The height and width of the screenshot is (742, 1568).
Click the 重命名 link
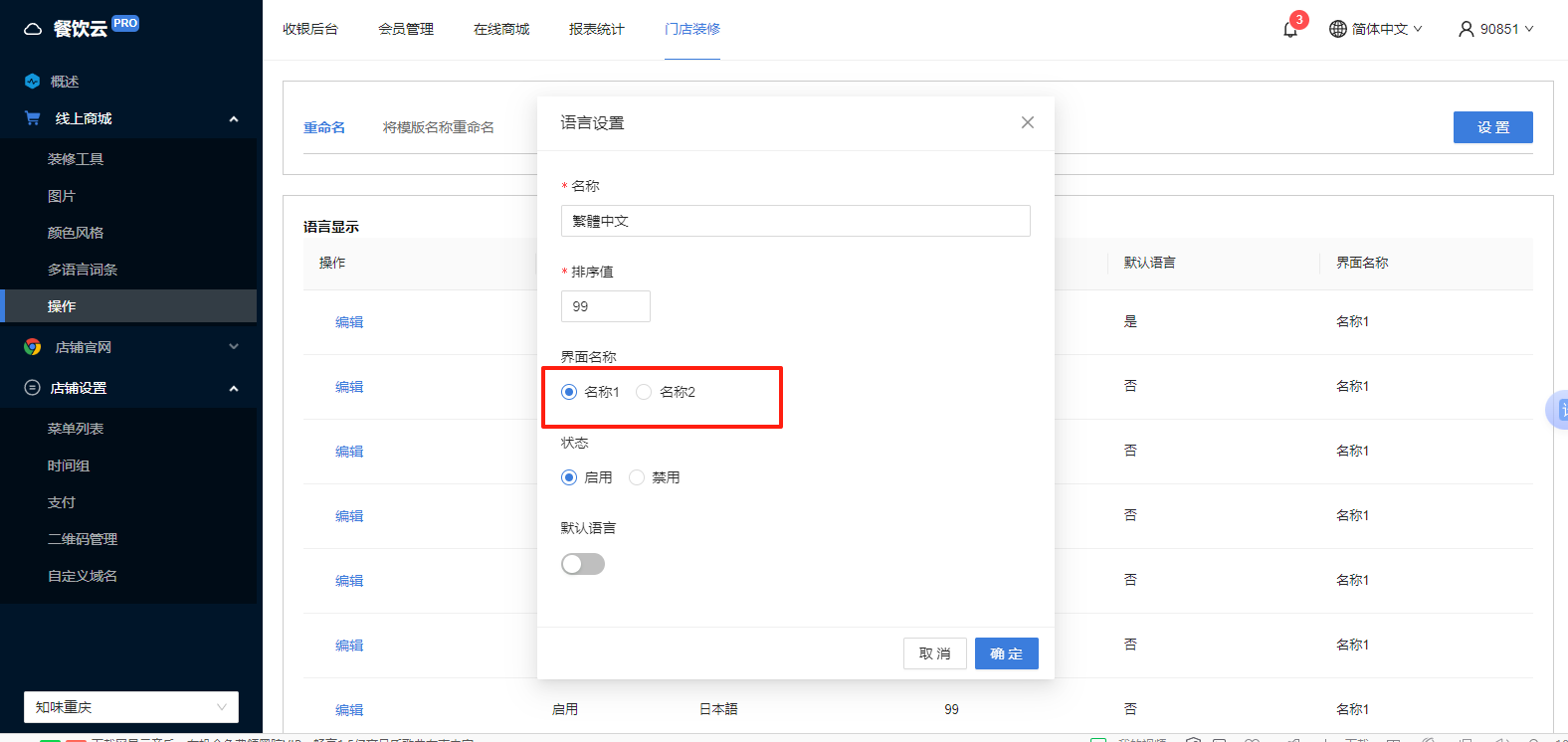tap(324, 127)
